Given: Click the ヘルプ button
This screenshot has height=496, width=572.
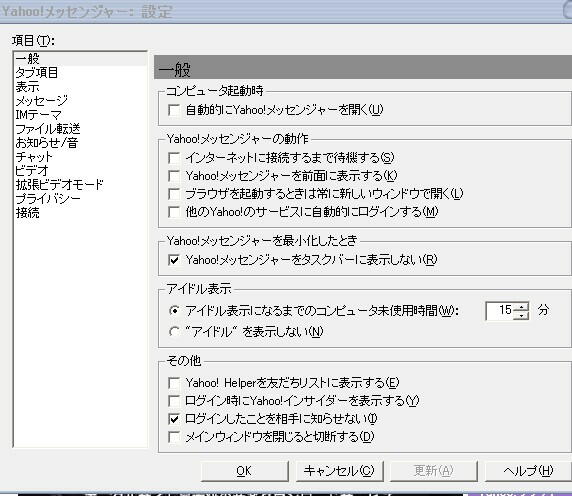Looking at the screenshot, I should tap(528, 471).
